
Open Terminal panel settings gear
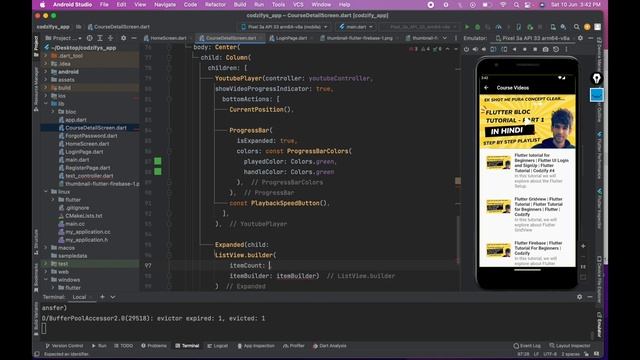pyautogui.click(x=580, y=297)
